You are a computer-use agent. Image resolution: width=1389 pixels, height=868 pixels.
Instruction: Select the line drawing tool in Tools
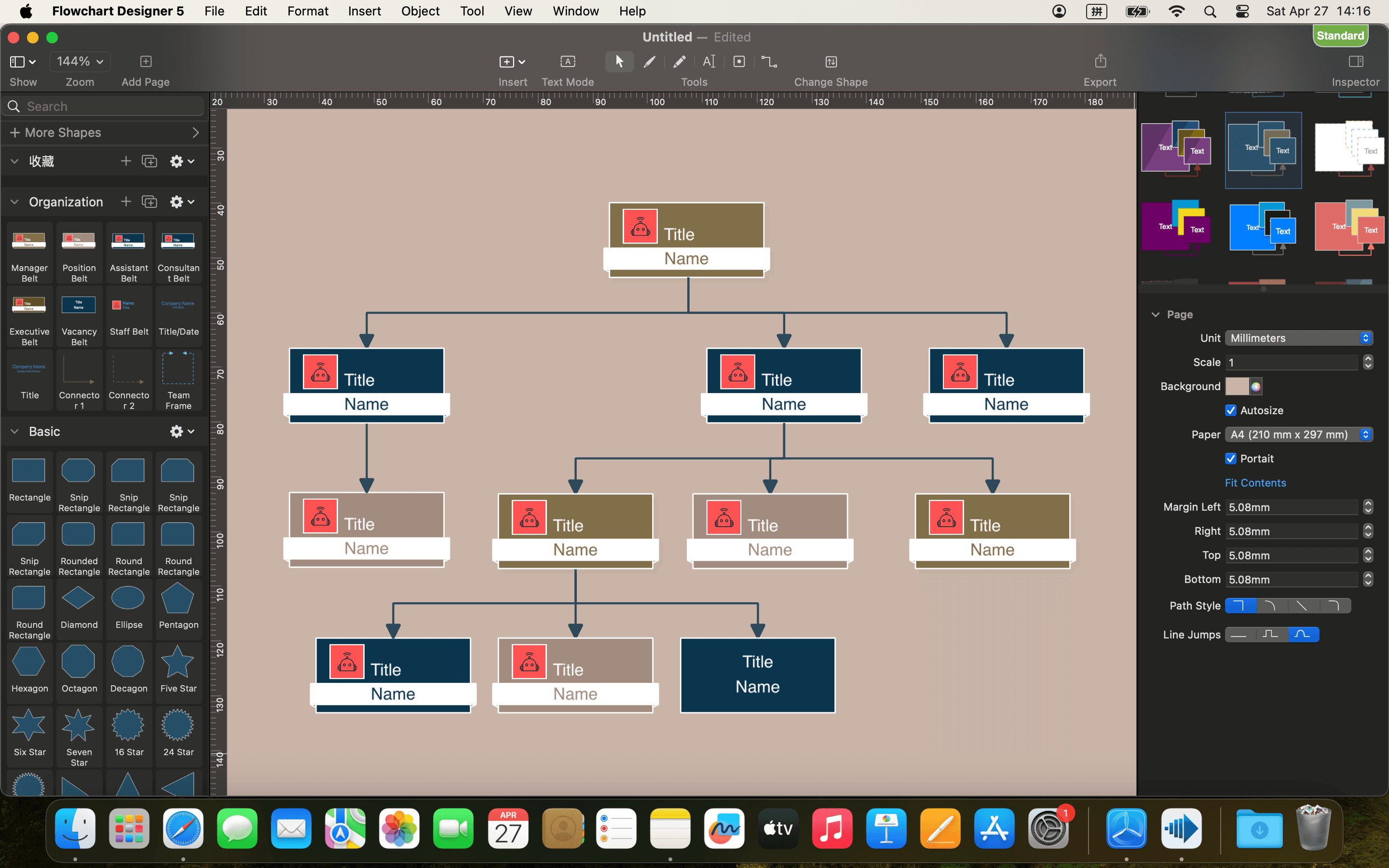pos(649,61)
